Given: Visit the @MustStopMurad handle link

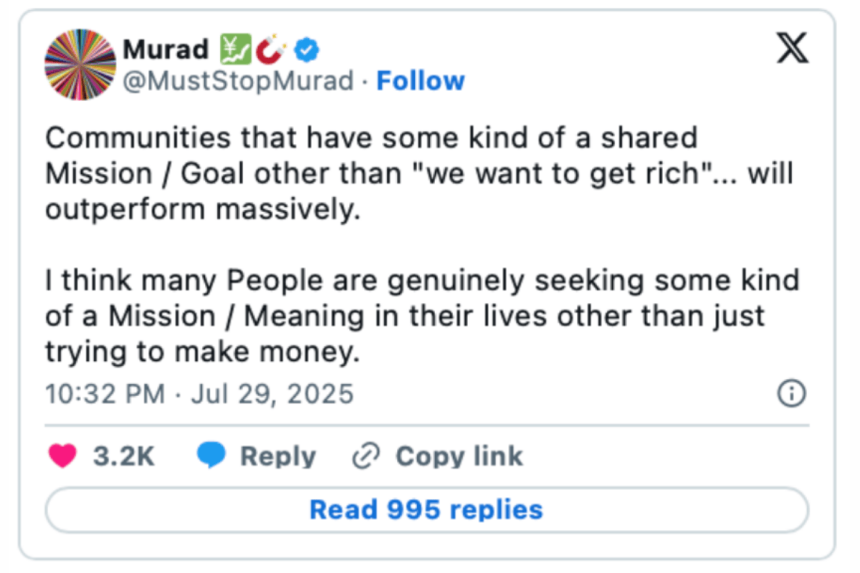Looking at the screenshot, I should tap(238, 81).
